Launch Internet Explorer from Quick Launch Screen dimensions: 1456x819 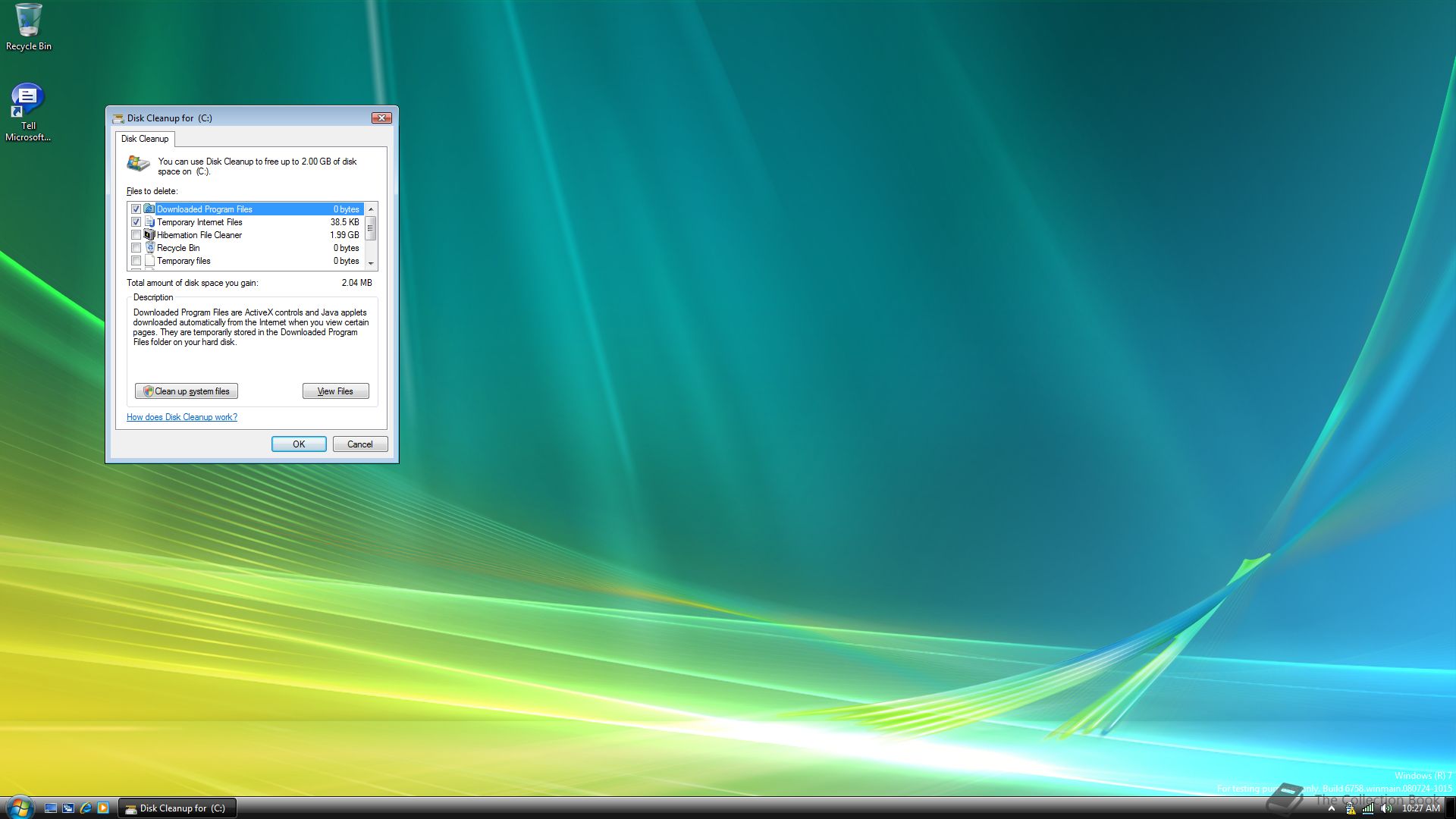(x=86, y=808)
